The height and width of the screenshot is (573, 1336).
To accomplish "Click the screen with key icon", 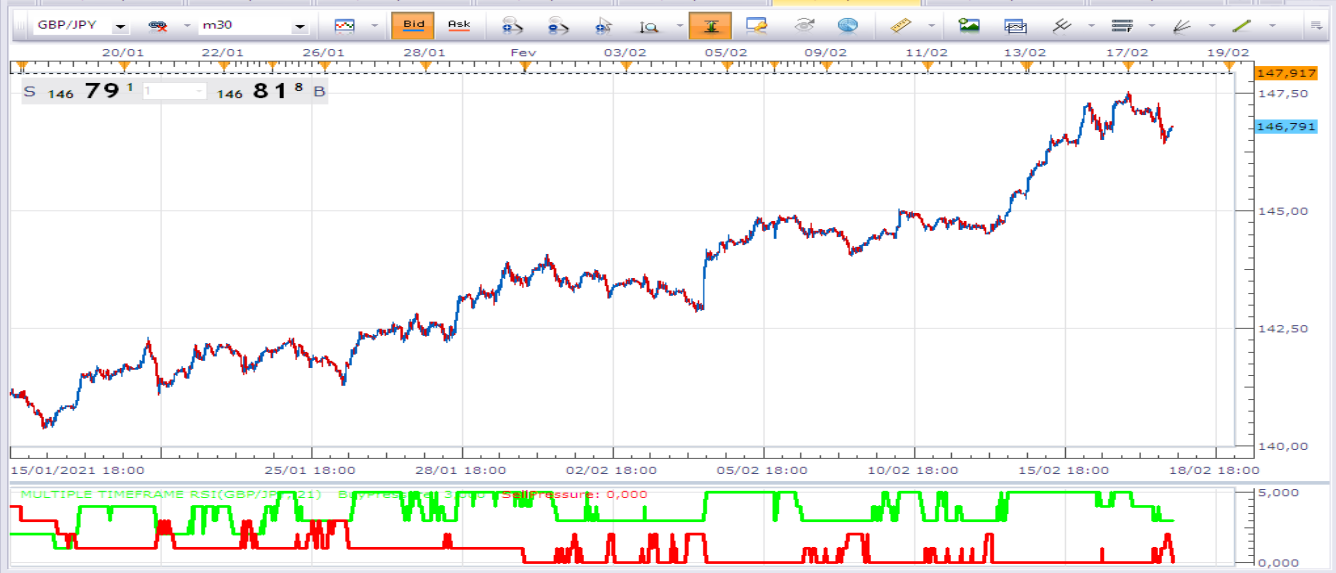I will pos(756,26).
